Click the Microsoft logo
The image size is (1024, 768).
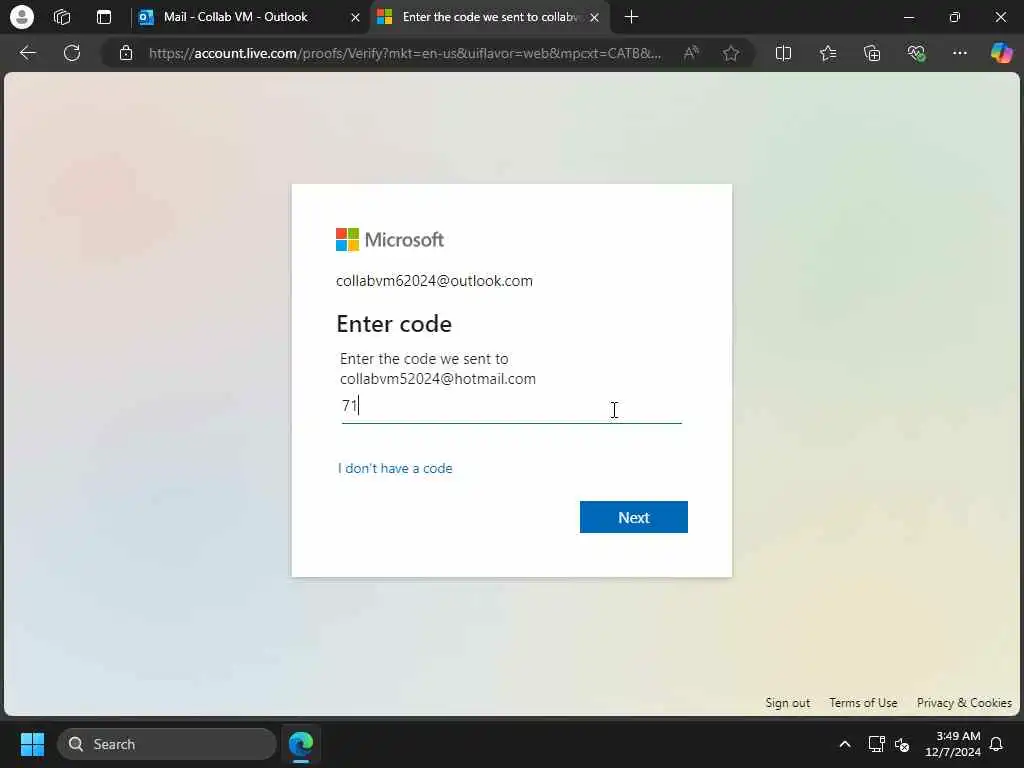click(390, 240)
